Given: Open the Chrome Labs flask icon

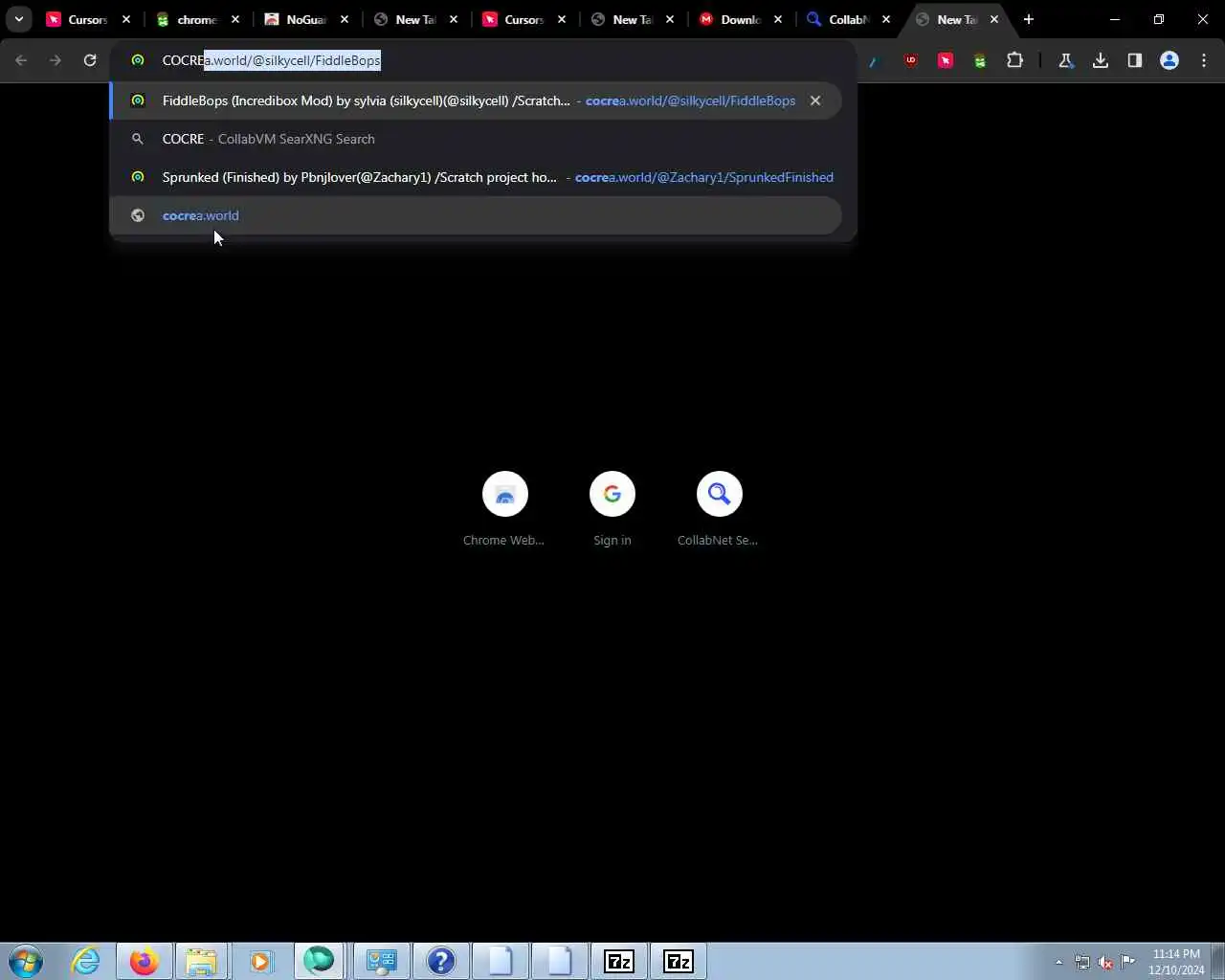Looking at the screenshot, I should 1065,60.
